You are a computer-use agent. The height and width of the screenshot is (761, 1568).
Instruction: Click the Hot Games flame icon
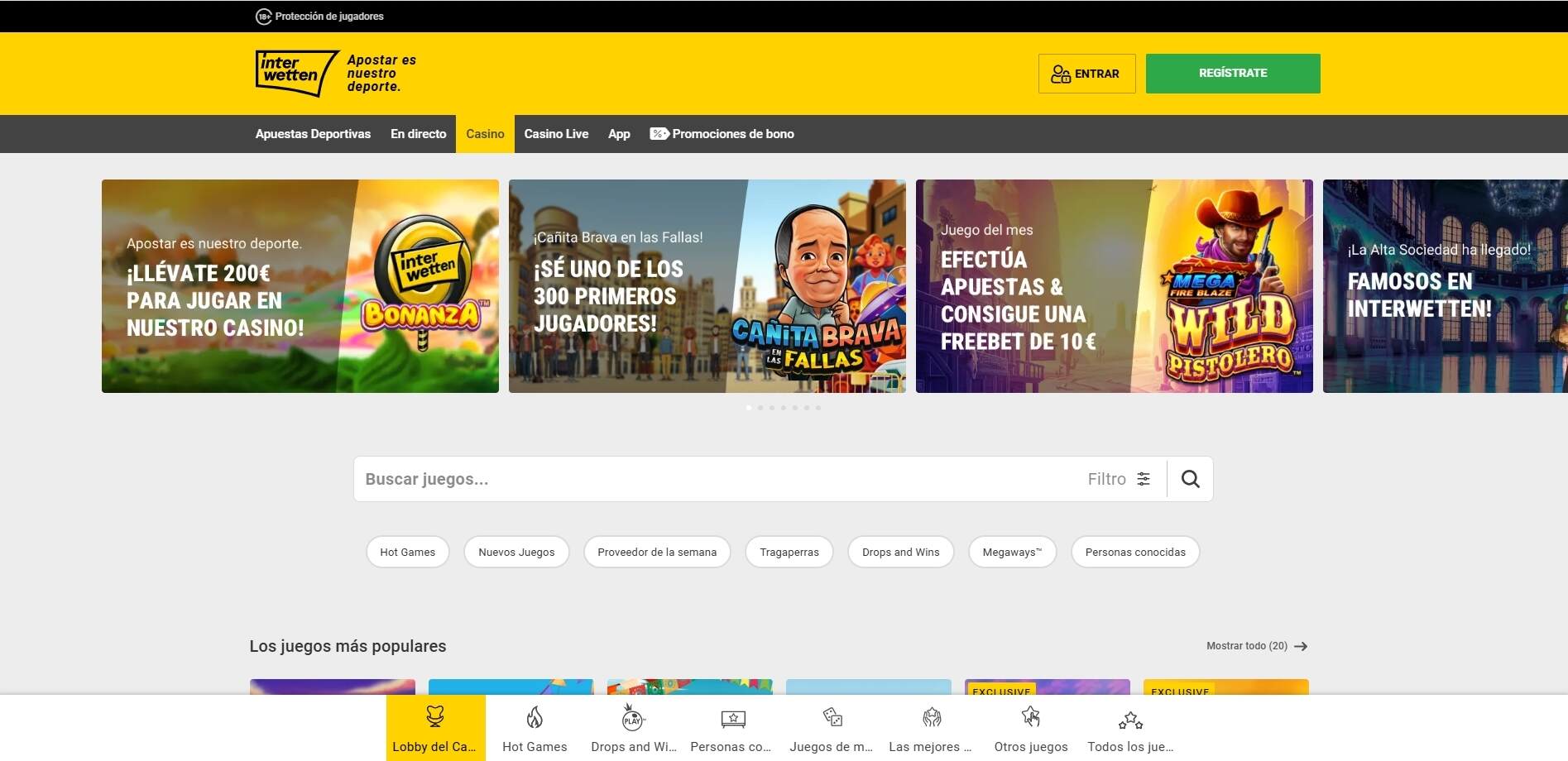(535, 716)
